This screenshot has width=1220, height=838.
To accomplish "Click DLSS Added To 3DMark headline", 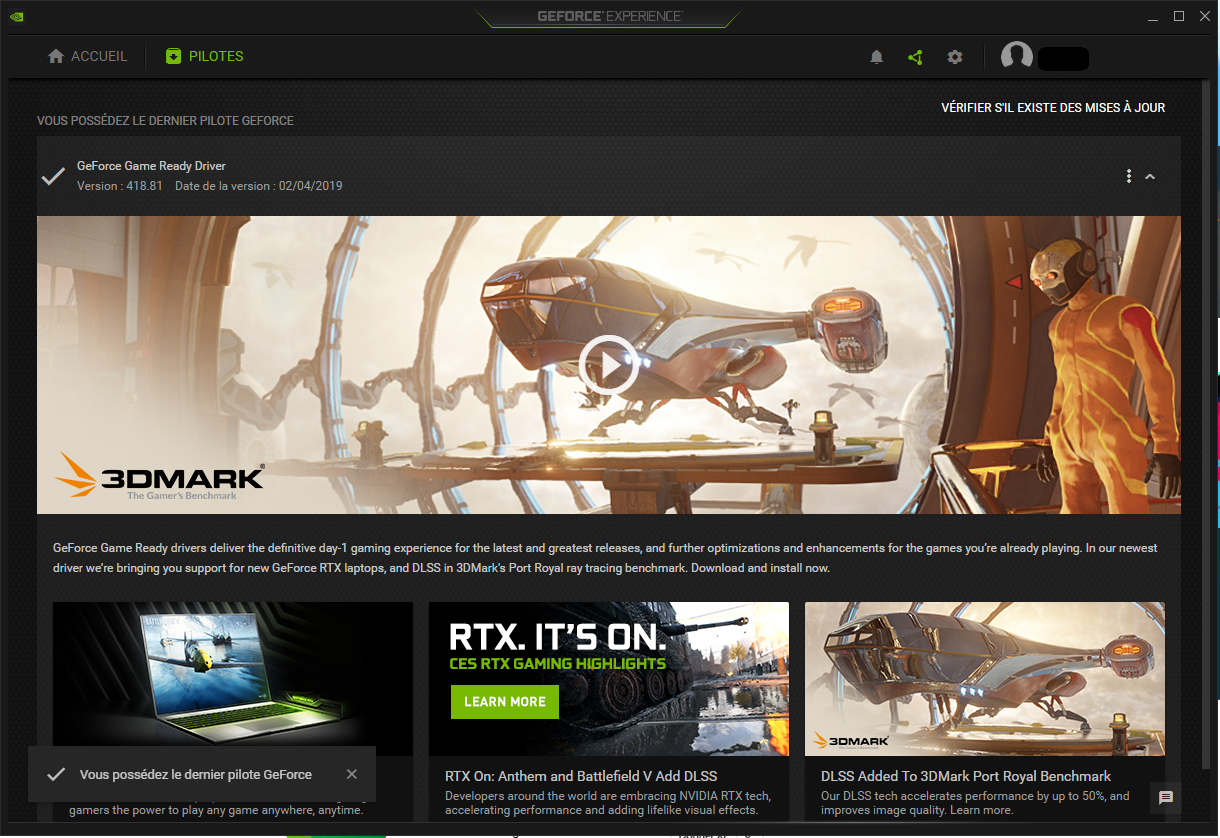I will pyautogui.click(x=966, y=776).
